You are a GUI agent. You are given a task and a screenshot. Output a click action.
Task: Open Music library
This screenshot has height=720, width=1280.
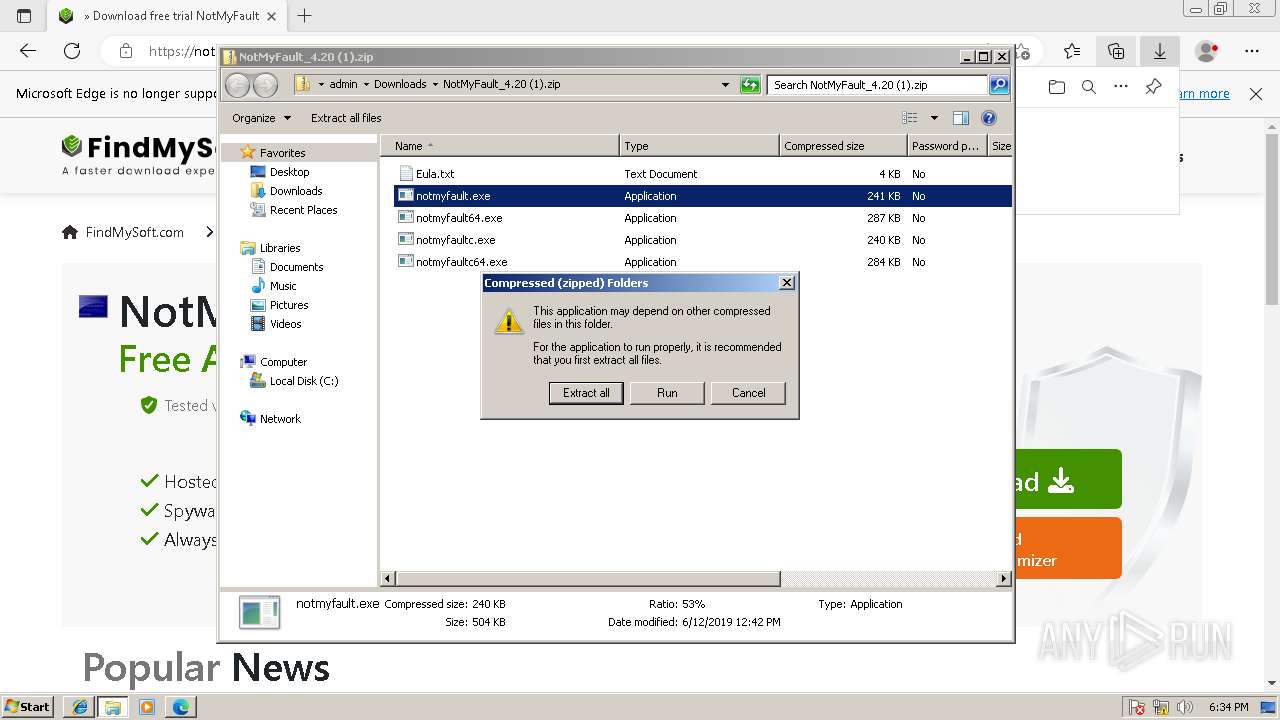point(283,286)
